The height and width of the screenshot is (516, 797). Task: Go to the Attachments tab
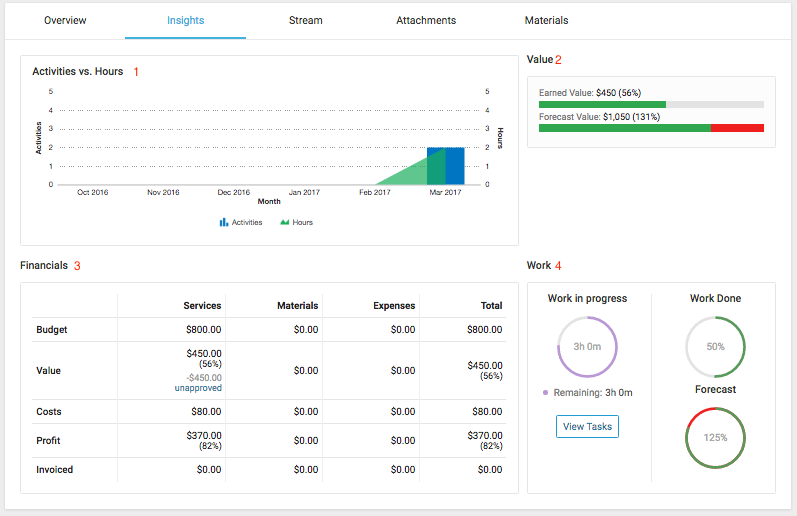click(426, 20)
